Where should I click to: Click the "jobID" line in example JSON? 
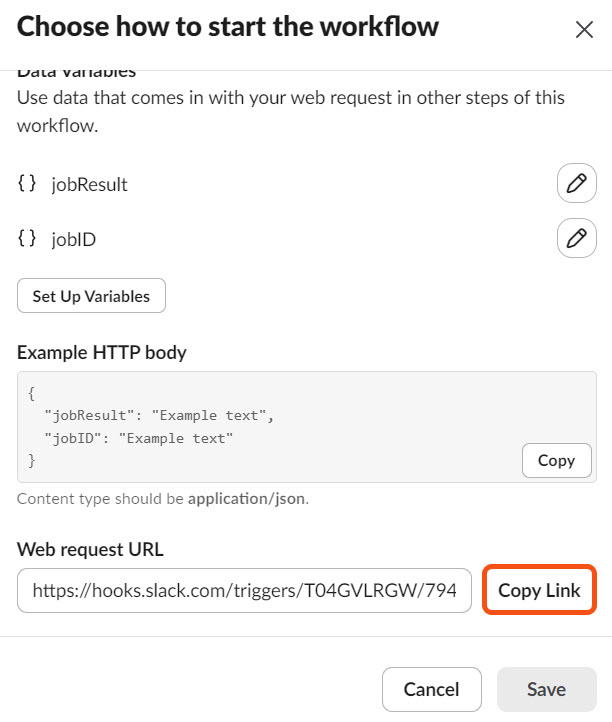(139, 438)
